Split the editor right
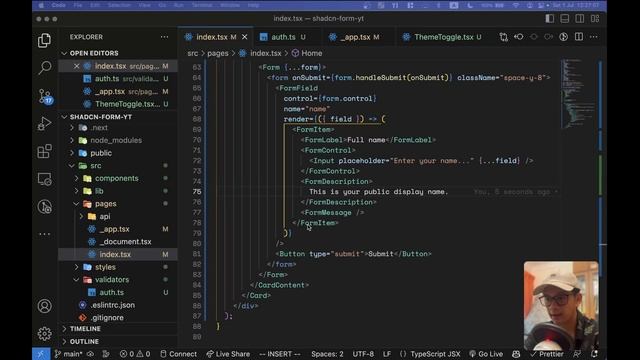Image resolution: width=640 pixels, height=360 pixels. [x=579, y=37]
